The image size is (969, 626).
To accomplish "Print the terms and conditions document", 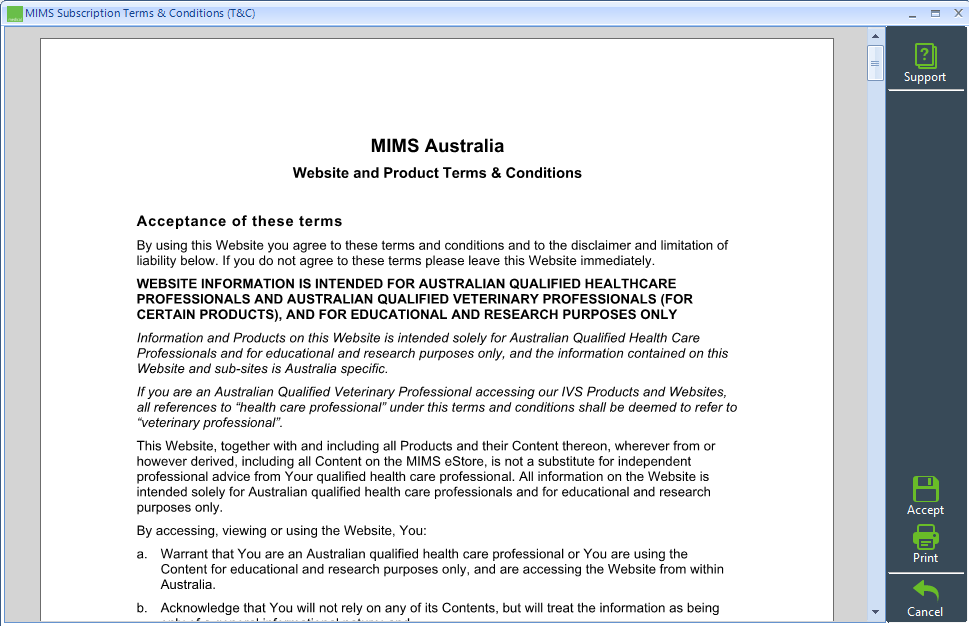I will [x=925, y=544].
